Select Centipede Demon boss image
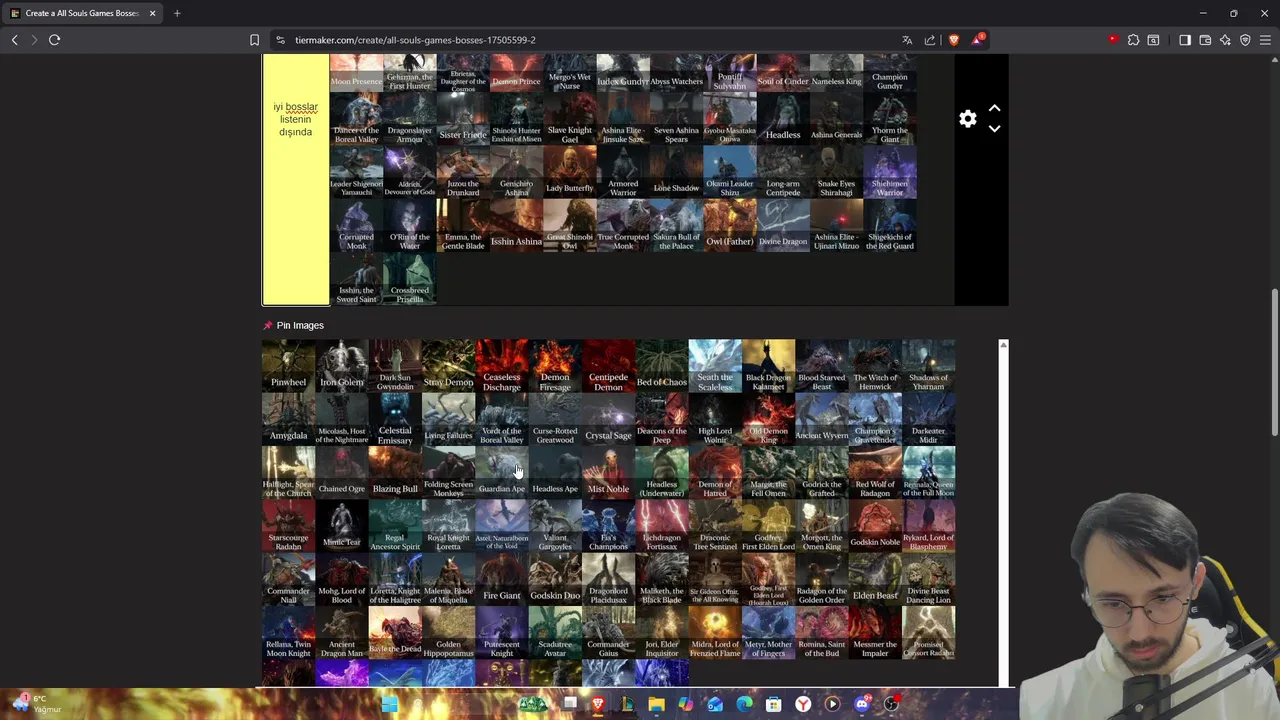The image size is (1280, 720). click(608, 366)
